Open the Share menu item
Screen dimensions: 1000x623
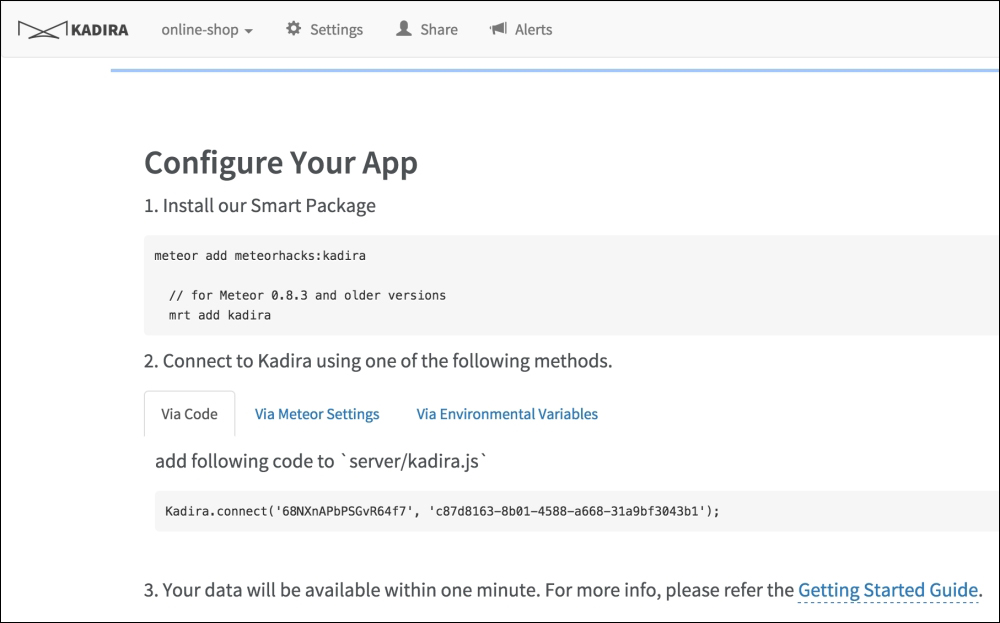(427, 29)
